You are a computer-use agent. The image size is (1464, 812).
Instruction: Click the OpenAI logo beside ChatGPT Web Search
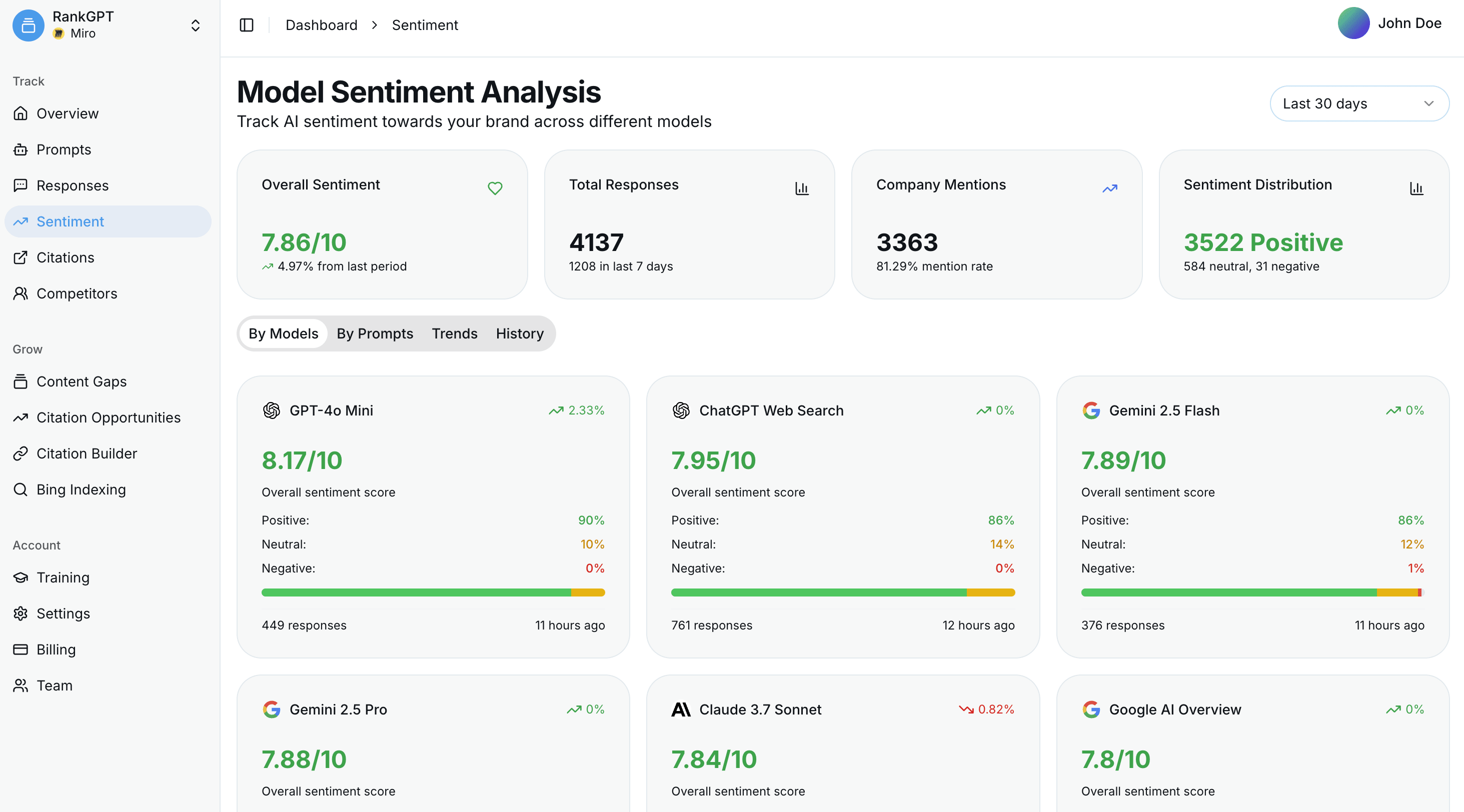click(681, 410)
